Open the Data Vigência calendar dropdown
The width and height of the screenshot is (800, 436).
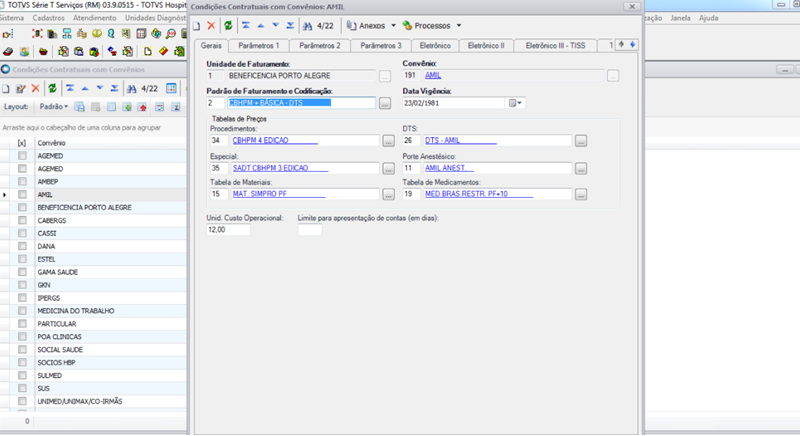pos(515,103)
